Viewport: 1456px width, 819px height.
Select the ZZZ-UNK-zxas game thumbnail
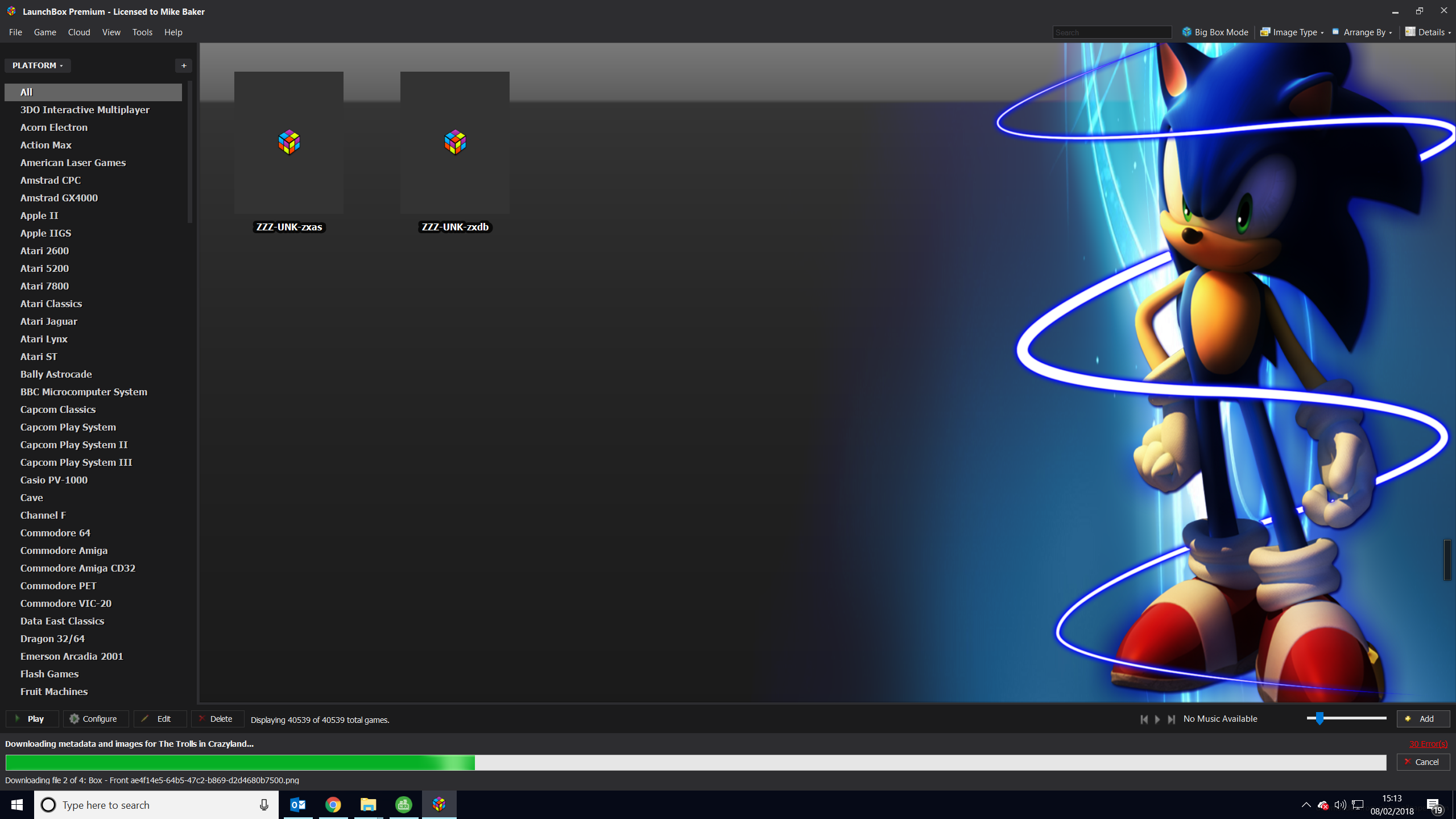click(289, 143)
